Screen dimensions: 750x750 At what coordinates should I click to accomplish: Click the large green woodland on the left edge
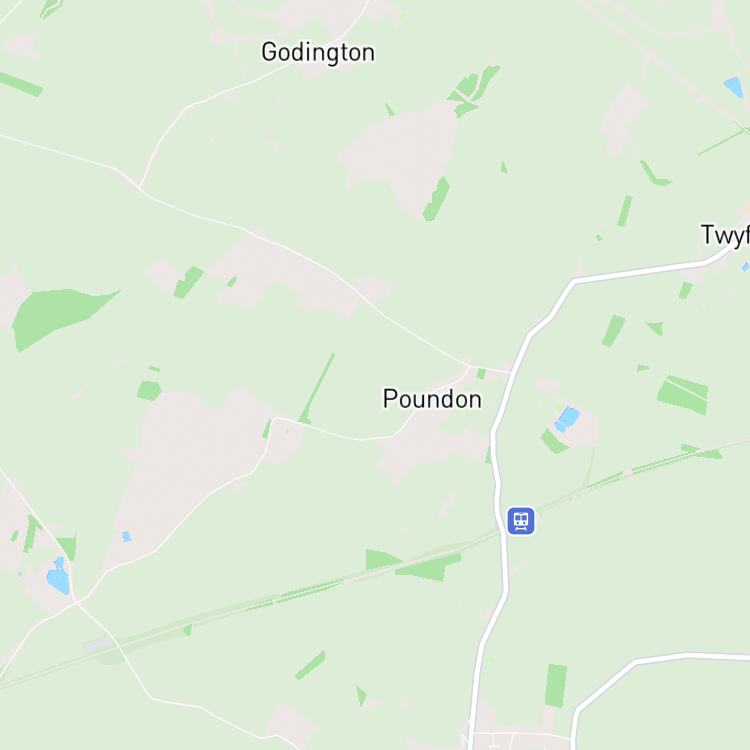point(60,317)
